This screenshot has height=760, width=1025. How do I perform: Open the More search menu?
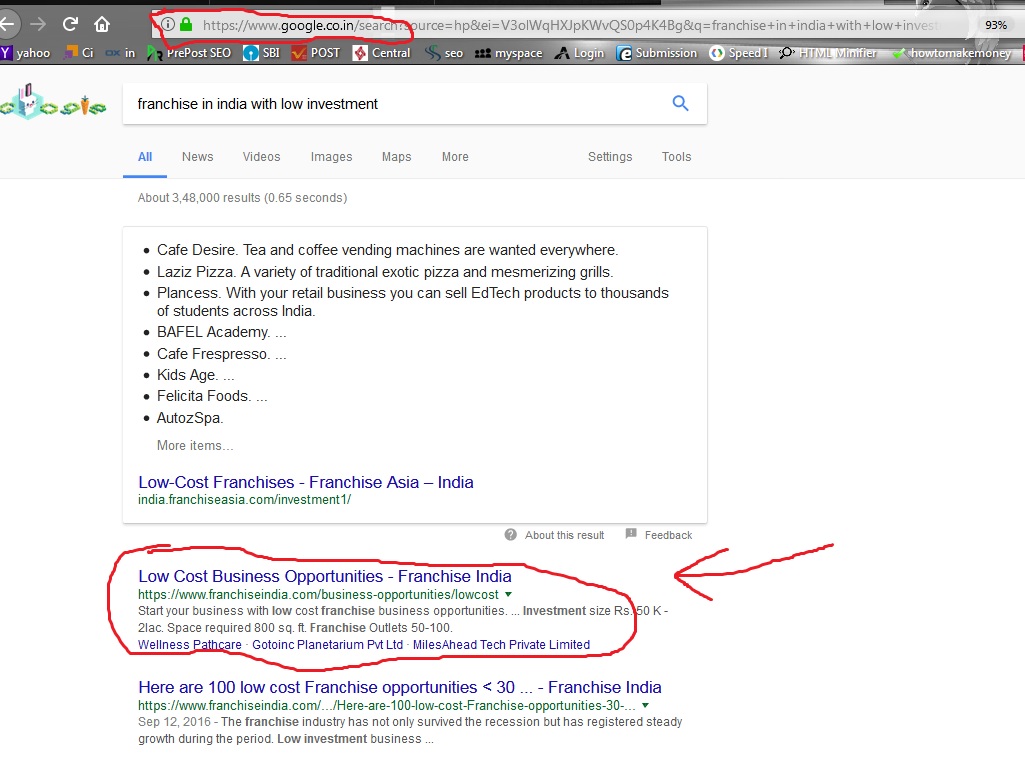[455, 157]
